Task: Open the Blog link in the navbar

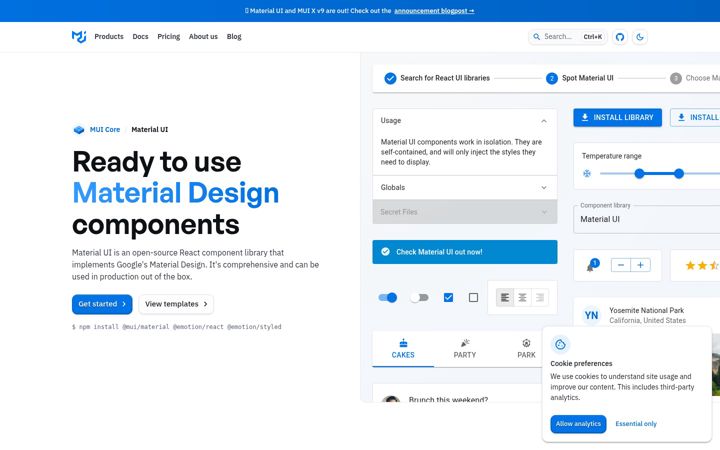Action: click(234, 36)
